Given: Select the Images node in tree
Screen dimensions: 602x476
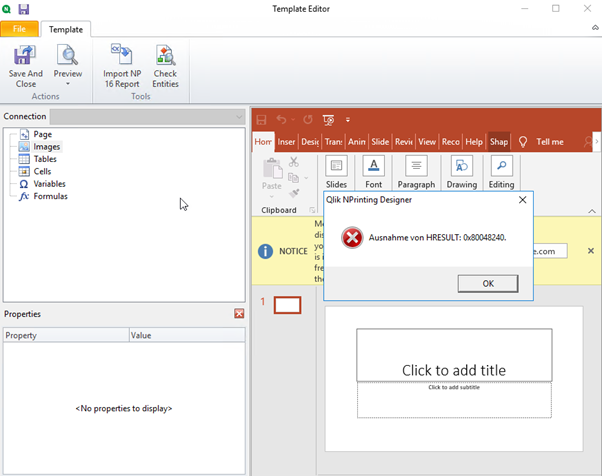Looking at the screenshot, I should tap(46, 147).
